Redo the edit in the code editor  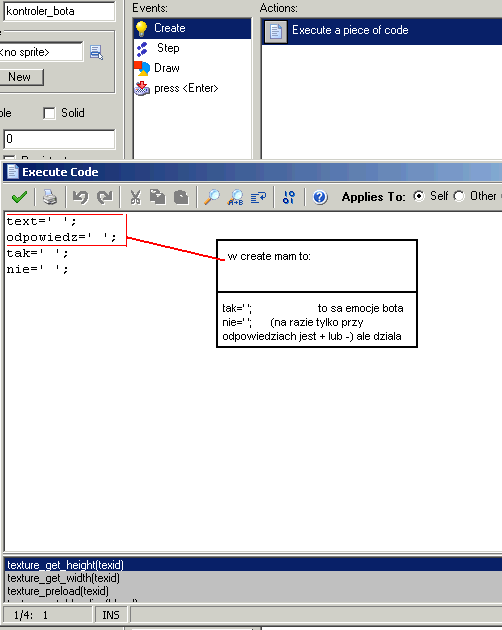click(x=105, y=197)
